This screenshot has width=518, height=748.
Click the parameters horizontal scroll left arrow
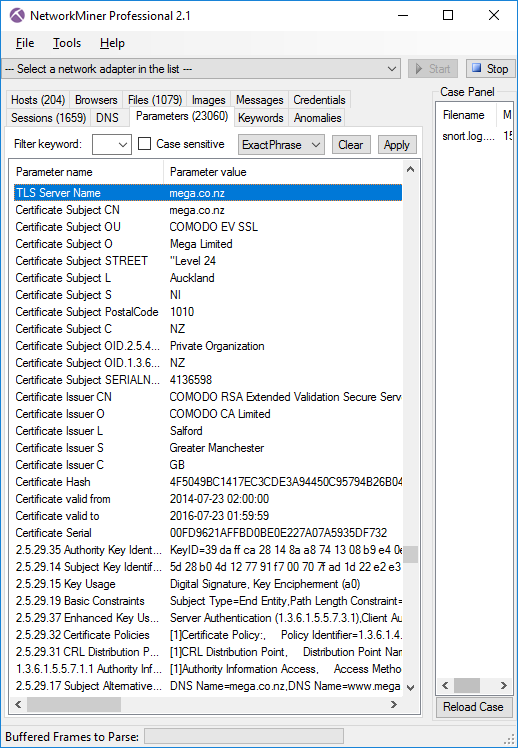(19, 704)
